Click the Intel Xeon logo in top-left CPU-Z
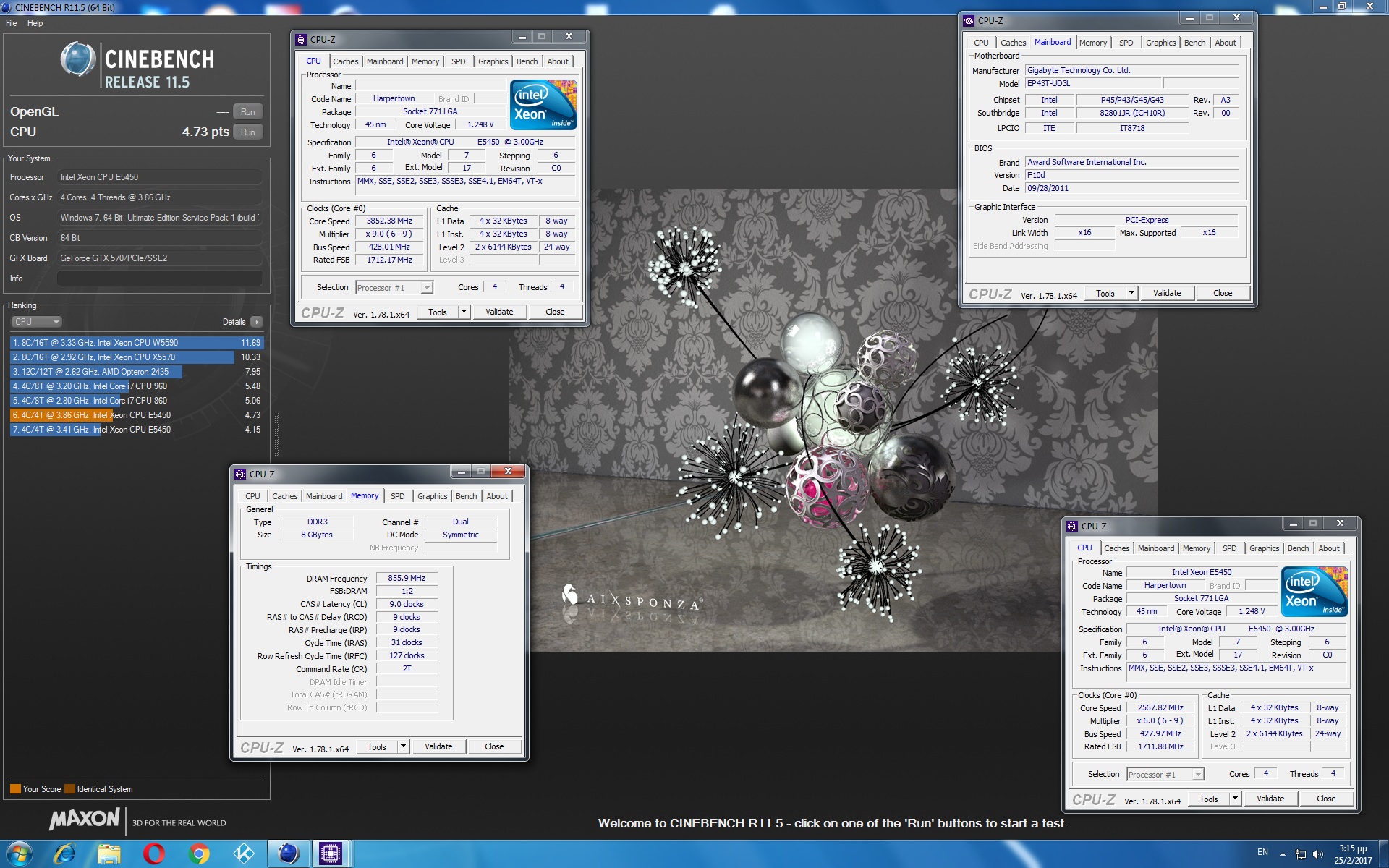This screenshot has height=868, width=1389. pos(543,105)
